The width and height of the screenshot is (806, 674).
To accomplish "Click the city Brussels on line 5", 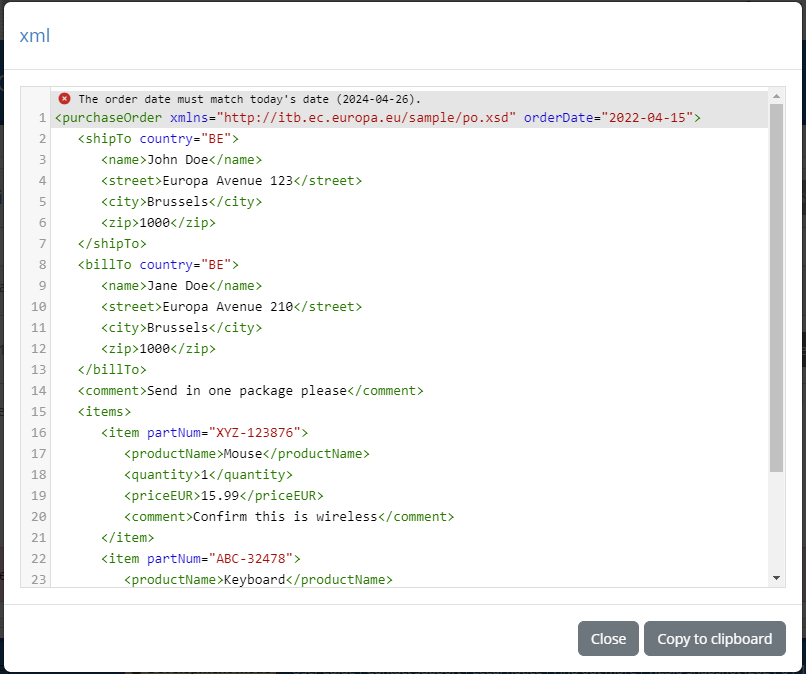I will click(x=177, y=202).
